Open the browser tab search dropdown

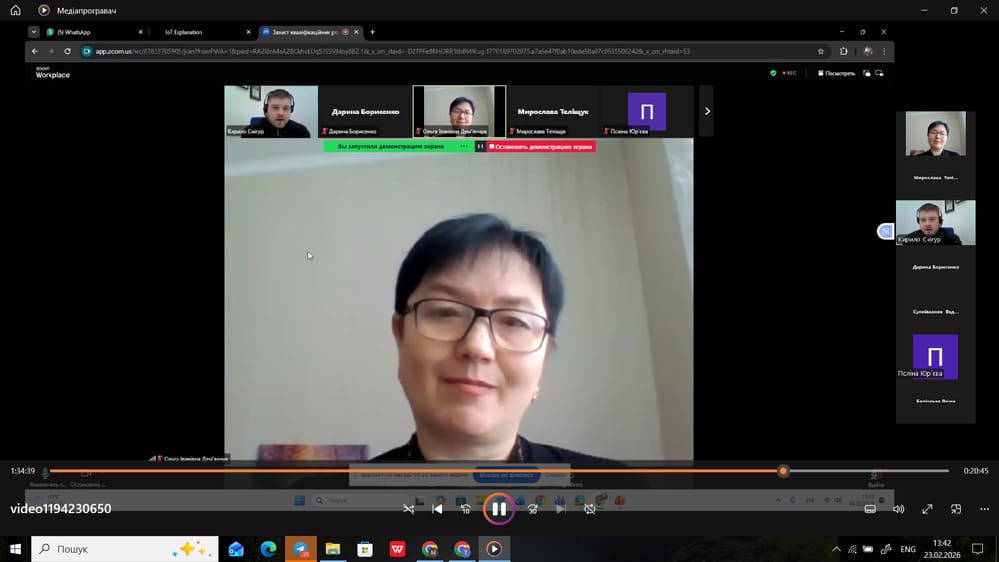tap(34, 32)
